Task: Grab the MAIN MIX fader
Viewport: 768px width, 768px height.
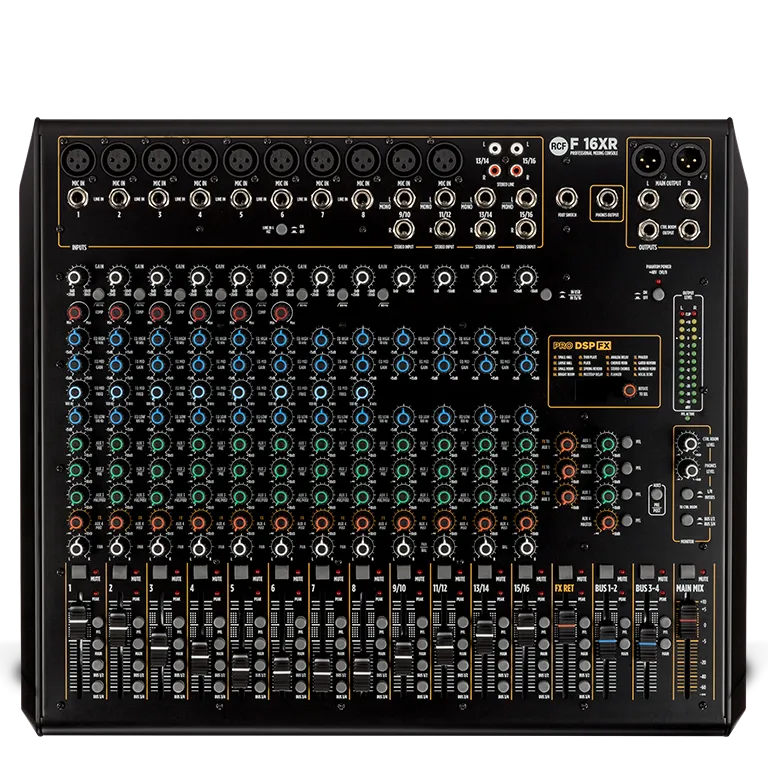Action: [x=687, y=620]
